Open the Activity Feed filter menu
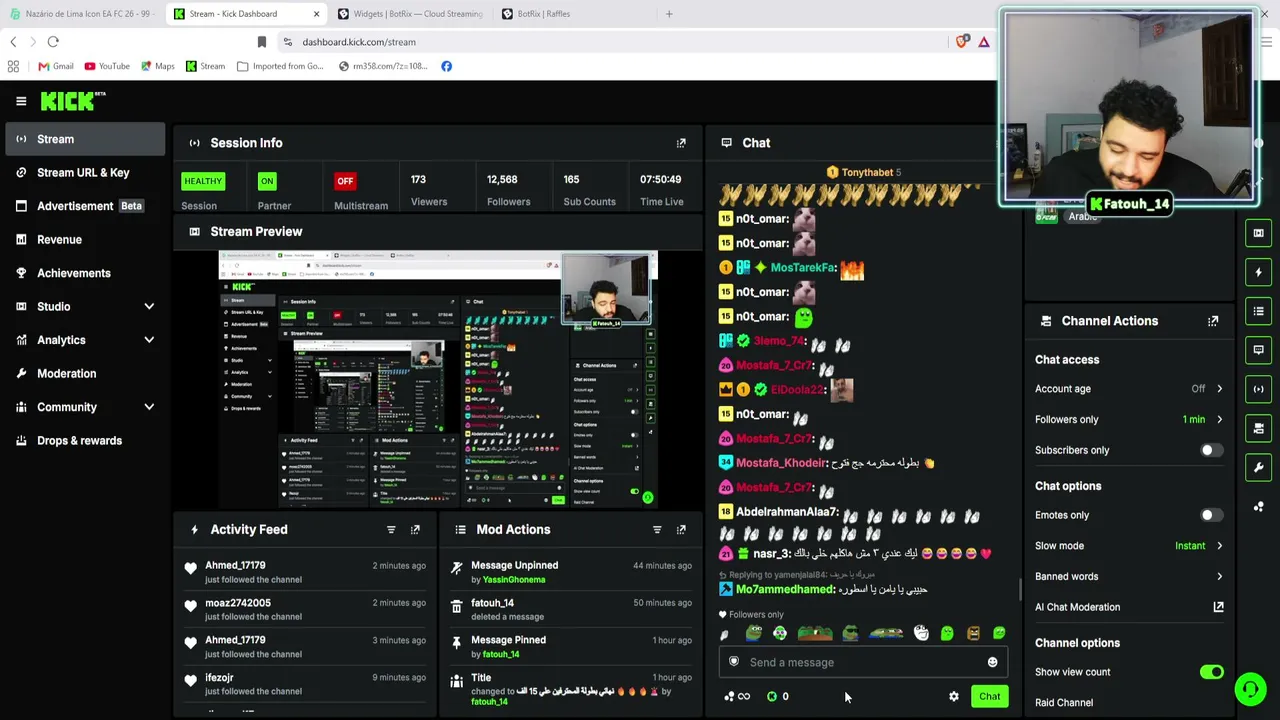 click(391, 530)
